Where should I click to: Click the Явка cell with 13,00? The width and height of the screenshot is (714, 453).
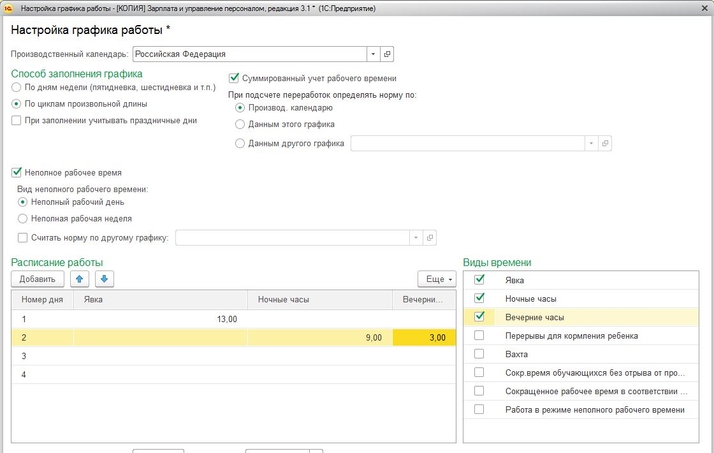(160, 319)
